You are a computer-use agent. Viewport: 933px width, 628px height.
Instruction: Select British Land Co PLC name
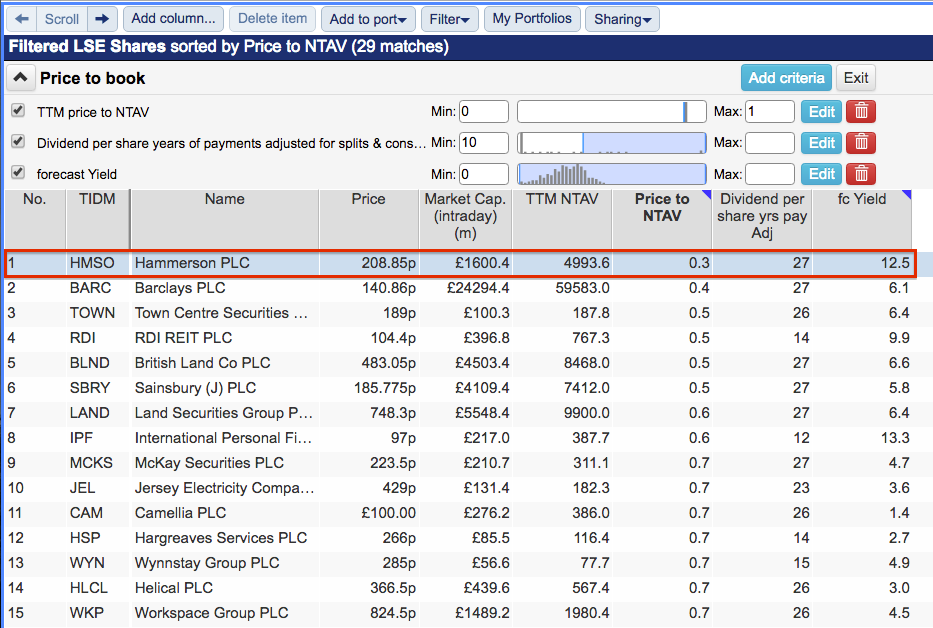coord(202,363)
